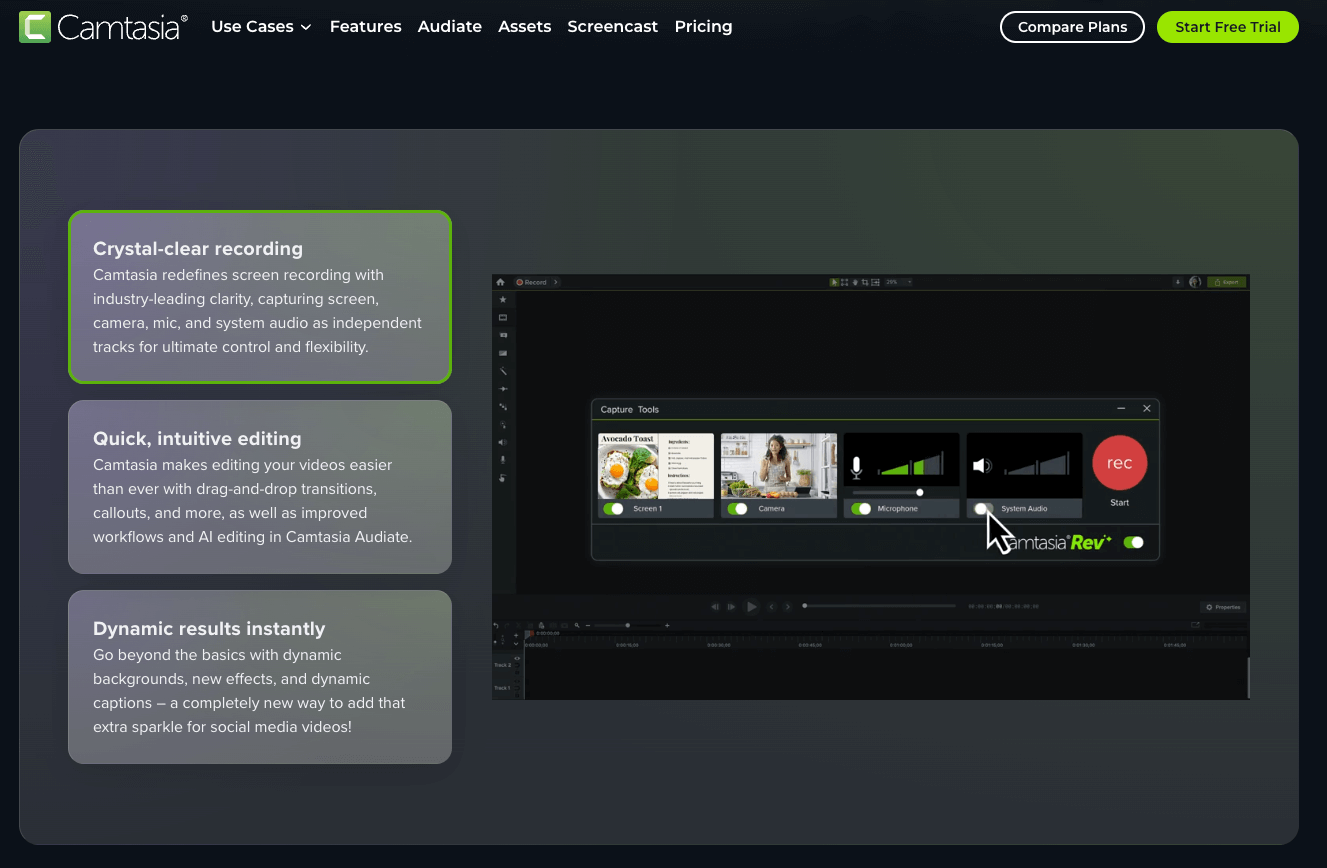Open the Pricing page from navigation

pyautogui.click(x=703, y=27)
